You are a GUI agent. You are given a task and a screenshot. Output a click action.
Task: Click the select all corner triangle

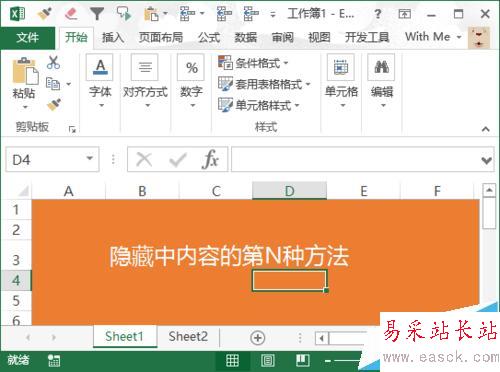pyautogui.click(x=23, y=191)
